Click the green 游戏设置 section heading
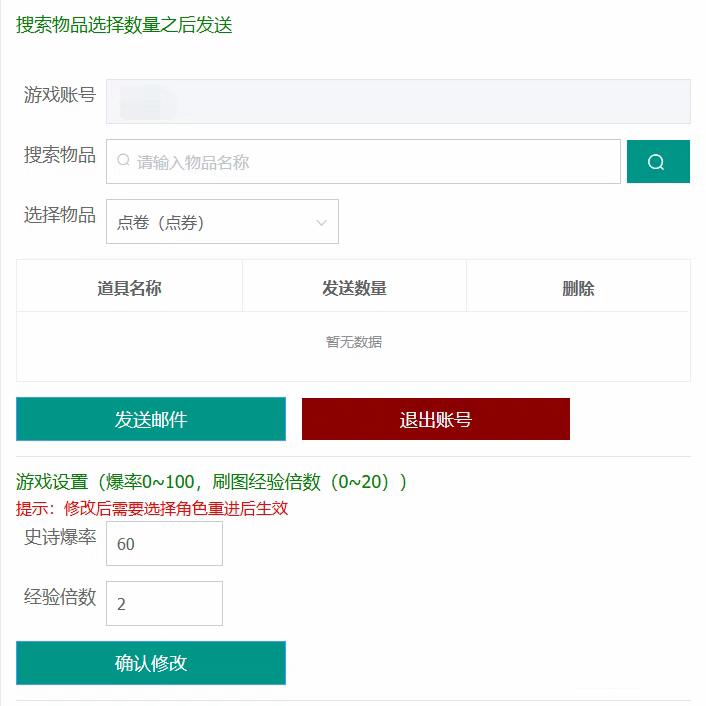Screen dimensions: 706x706 tap(211, 482)
